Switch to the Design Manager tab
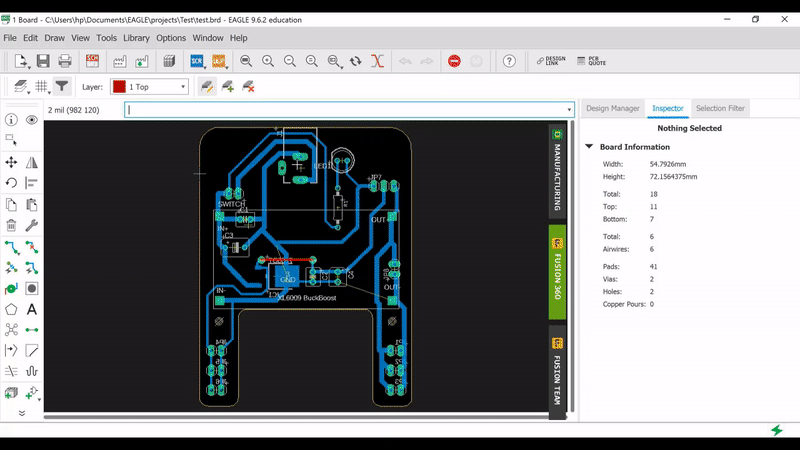The height and width of the screenshot is (450, 800). tap(612, 108)
